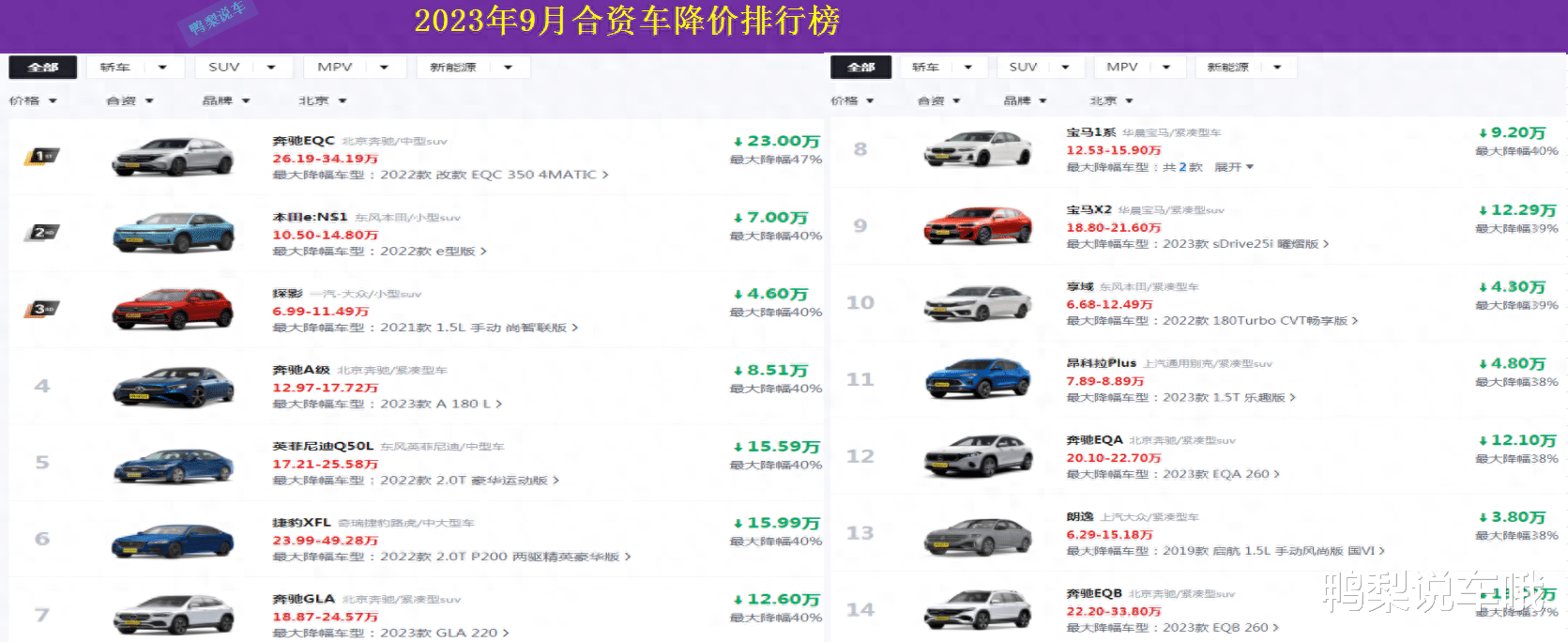This screenshot has height=642, width=1568.
Task: Click the 宝马1系 car image
Action: [978, 149]
